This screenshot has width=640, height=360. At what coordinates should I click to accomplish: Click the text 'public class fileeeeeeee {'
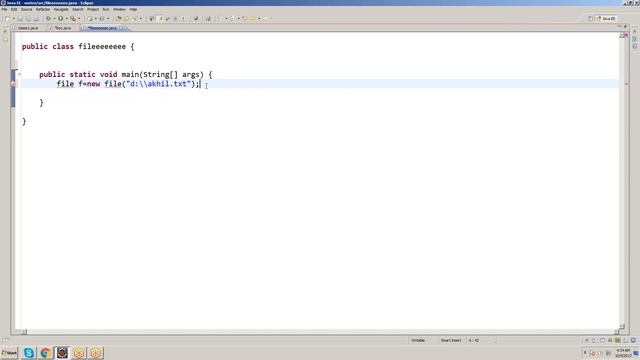[x=78, y=47]
